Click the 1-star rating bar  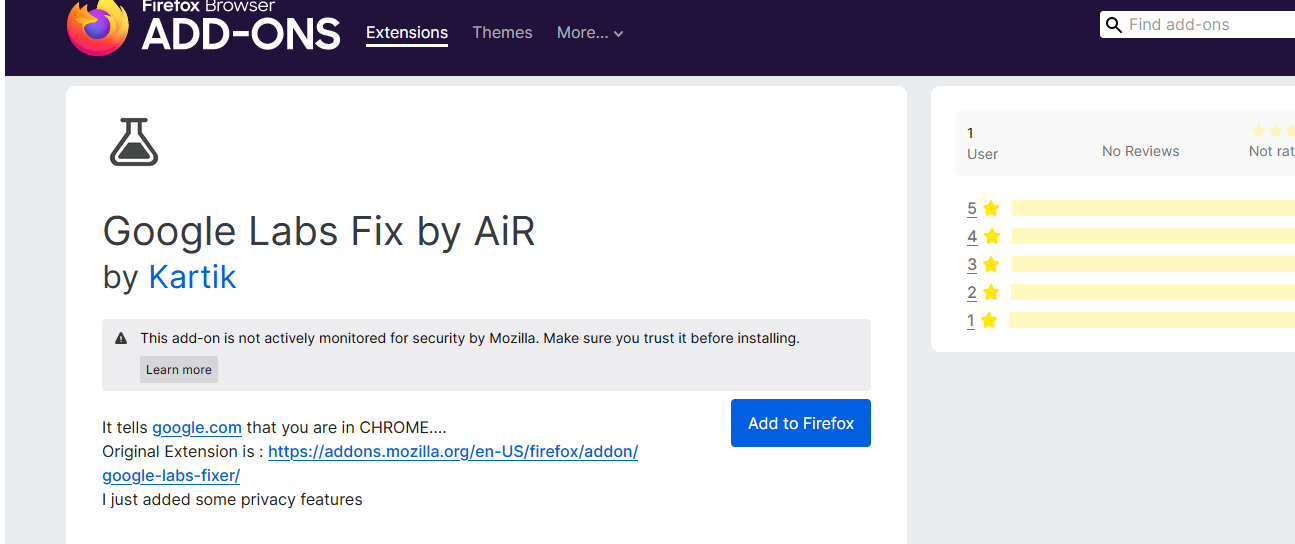point(1152,320)
